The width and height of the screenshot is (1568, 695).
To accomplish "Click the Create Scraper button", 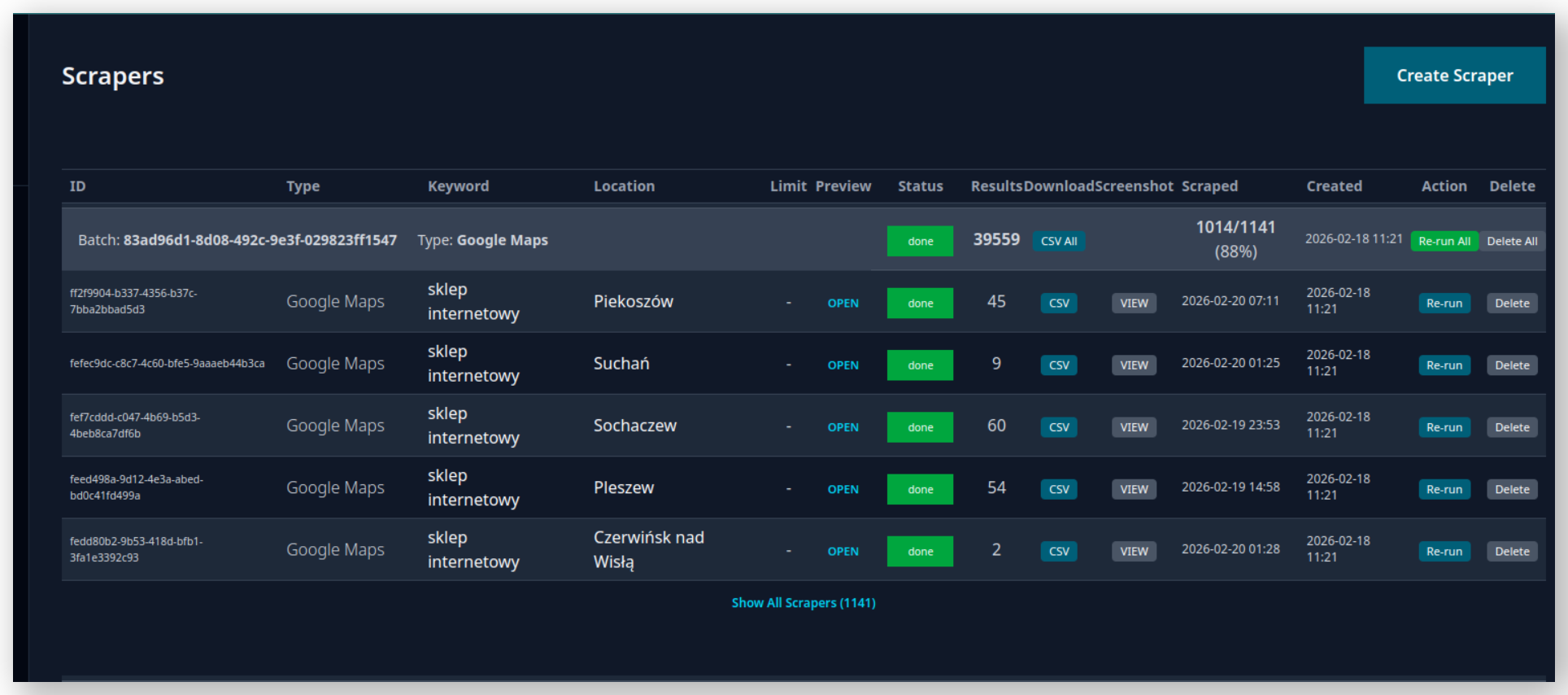I will point(1454,75).
